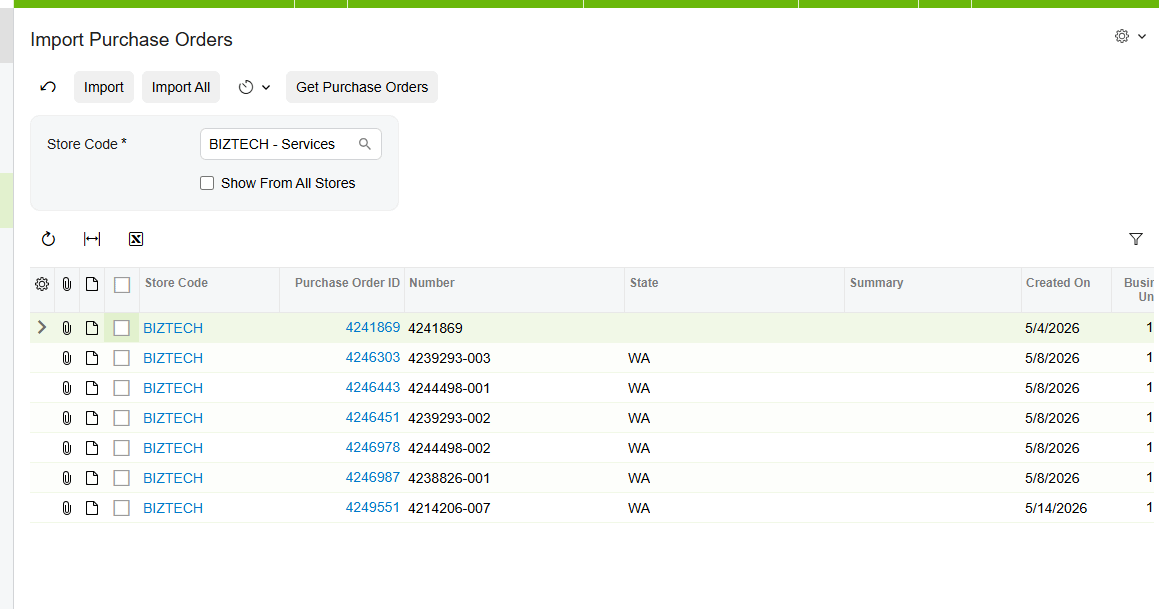The height and width of the screenshot is (609, 1159).
Task: Select checkbox for order 4246451
Action: [122, 418]
